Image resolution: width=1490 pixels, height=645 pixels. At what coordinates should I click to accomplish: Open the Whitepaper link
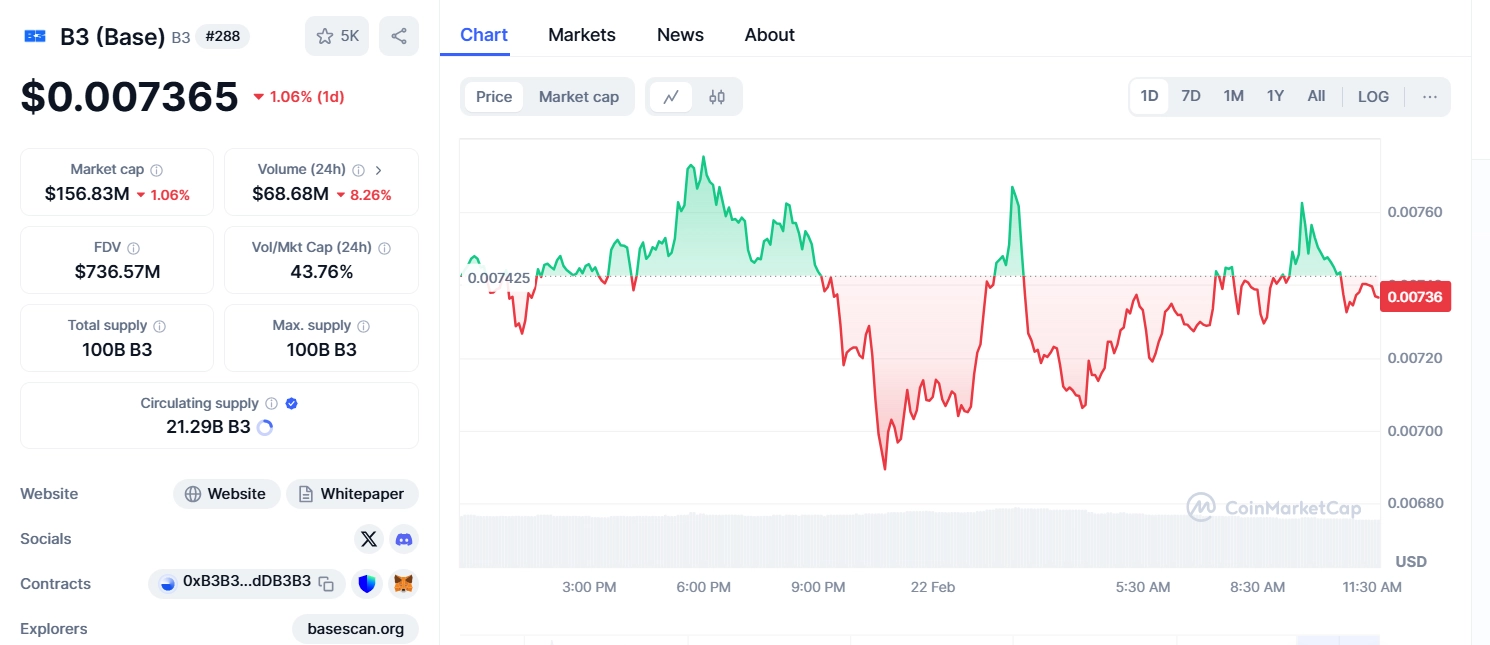(352, 494)
